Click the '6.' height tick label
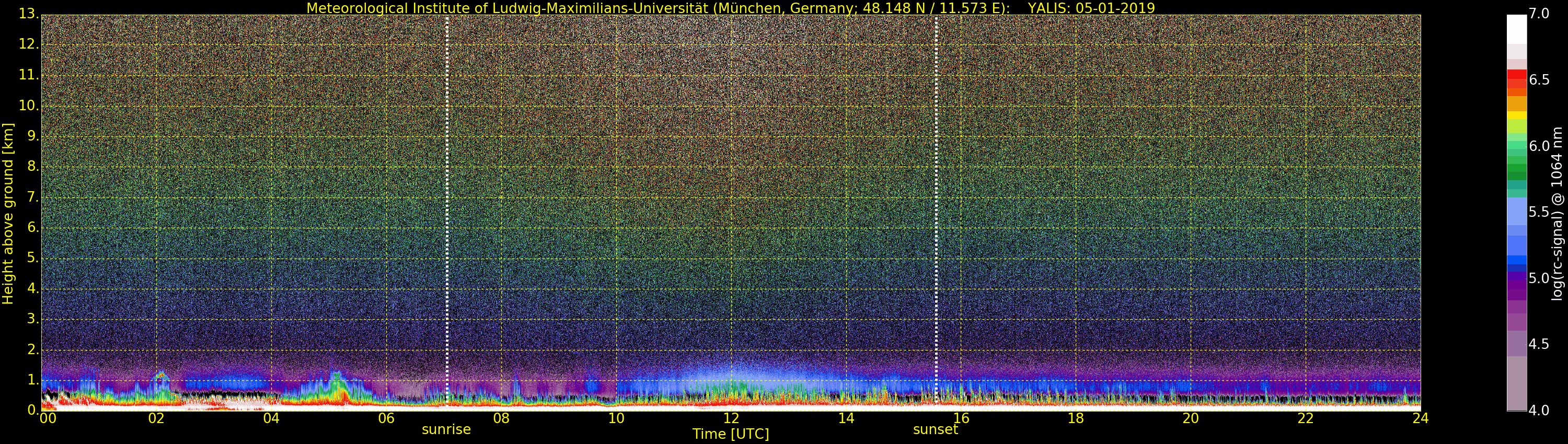The height and width of the screenshot is (444, 1568). pyautogui.click(x=33, y=227)
